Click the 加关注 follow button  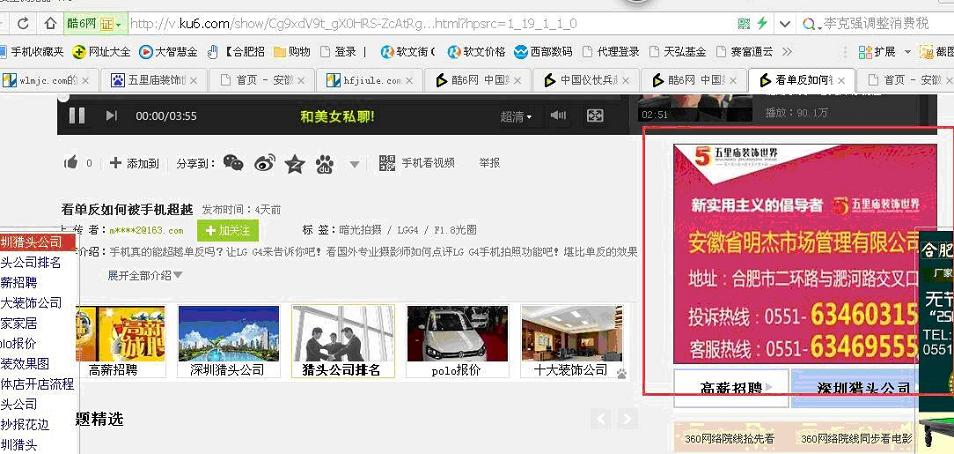[x=228, y=231]
